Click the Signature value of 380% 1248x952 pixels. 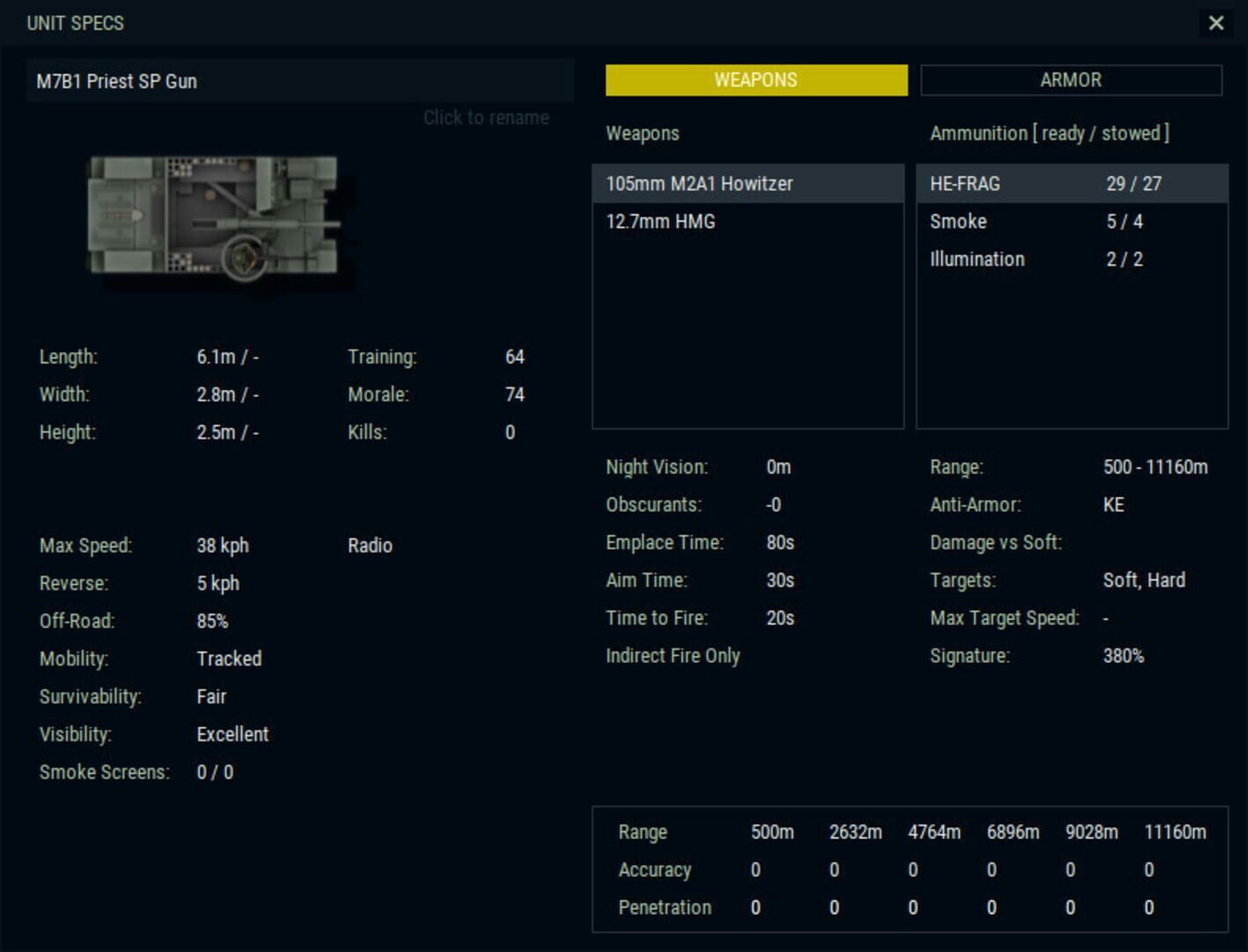pos(1127,656)
